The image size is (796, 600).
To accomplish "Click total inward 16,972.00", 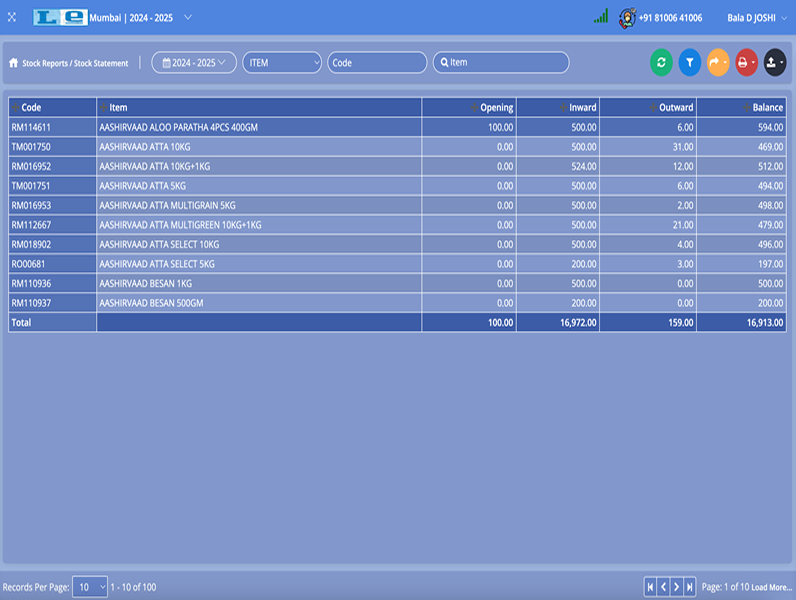I will (x=578, y=323).
